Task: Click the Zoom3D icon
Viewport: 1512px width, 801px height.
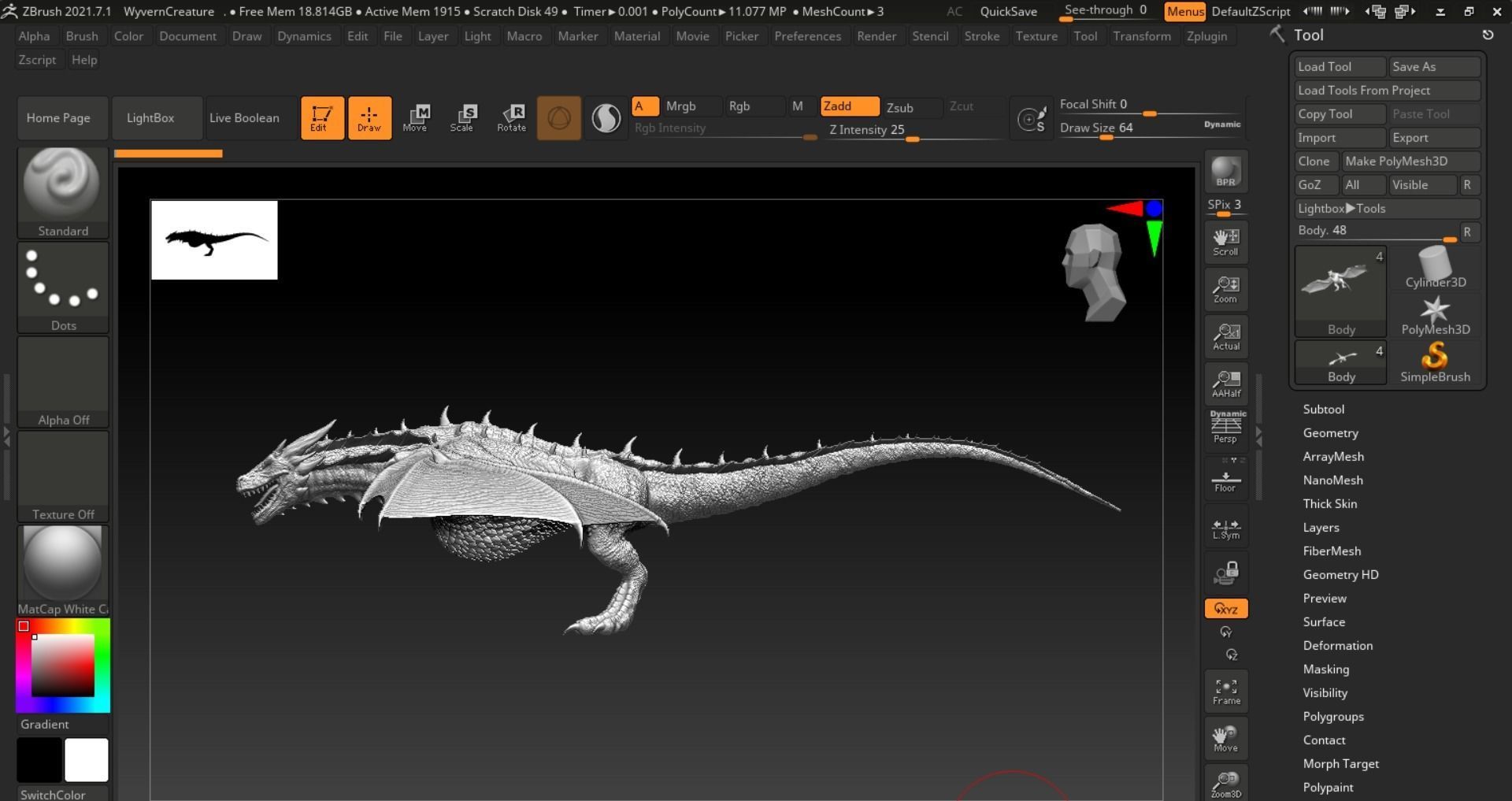Action: coord(1226,784)
